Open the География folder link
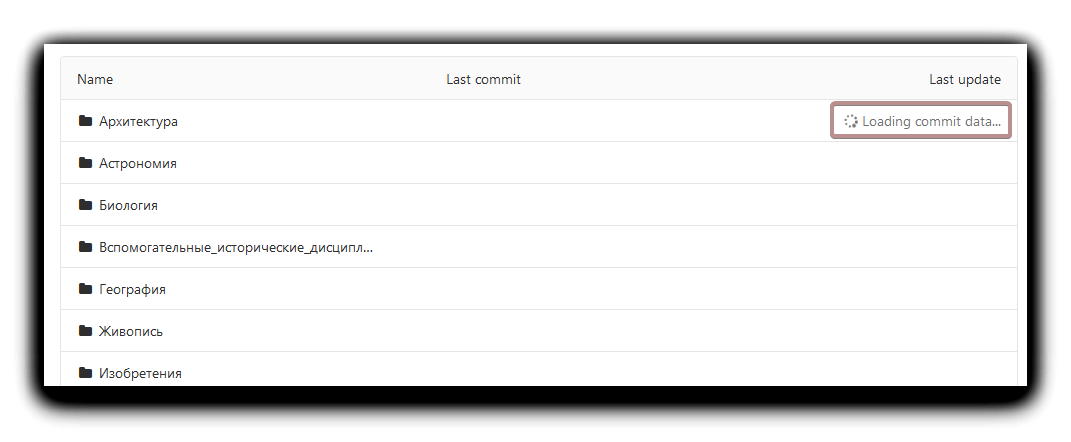Screen dimensions: 1071x442 tap(132, 289)
